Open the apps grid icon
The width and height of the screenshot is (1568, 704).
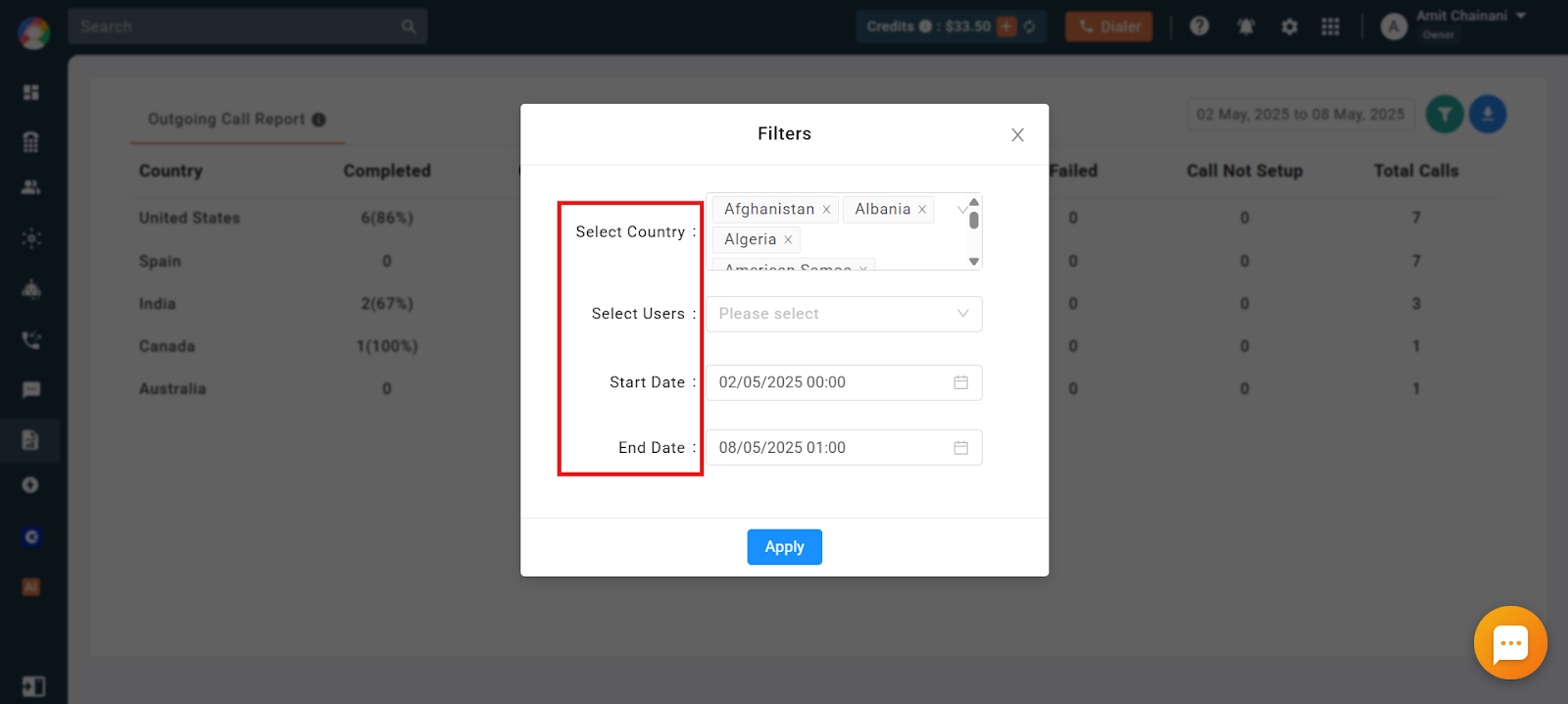click(x=1330, y=26)
